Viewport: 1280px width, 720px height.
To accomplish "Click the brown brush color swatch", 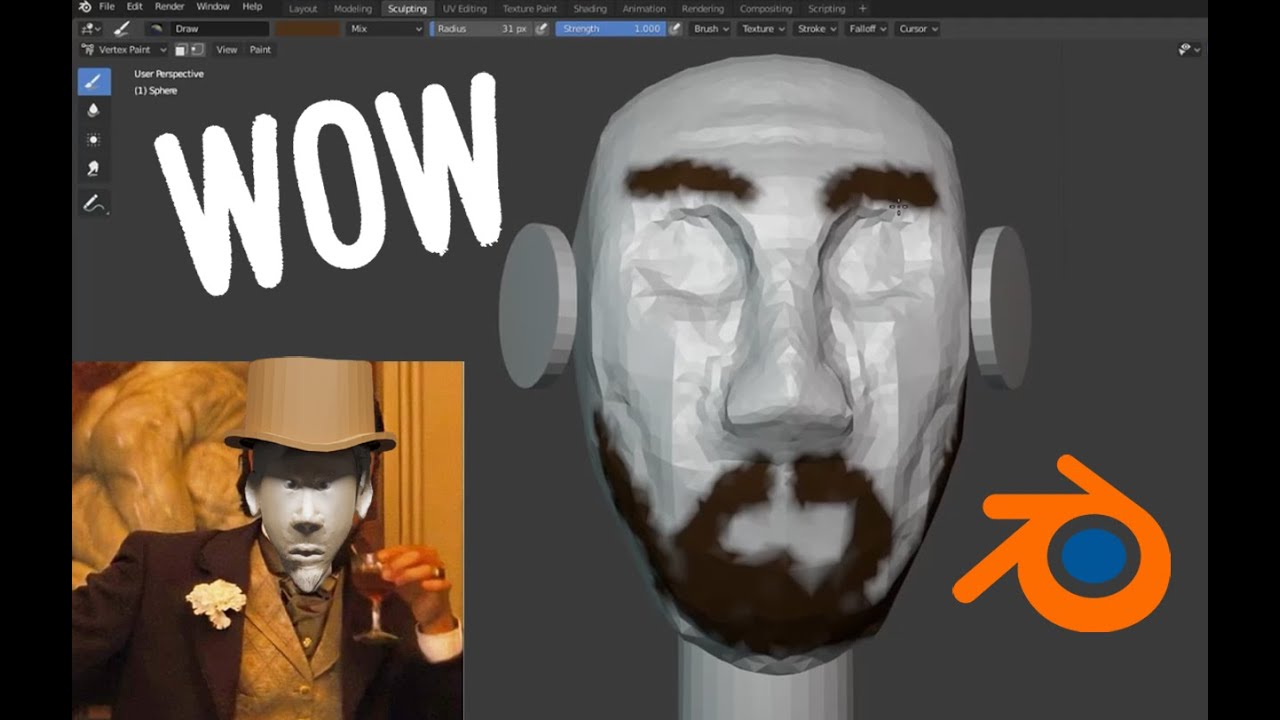I will 307,29.
